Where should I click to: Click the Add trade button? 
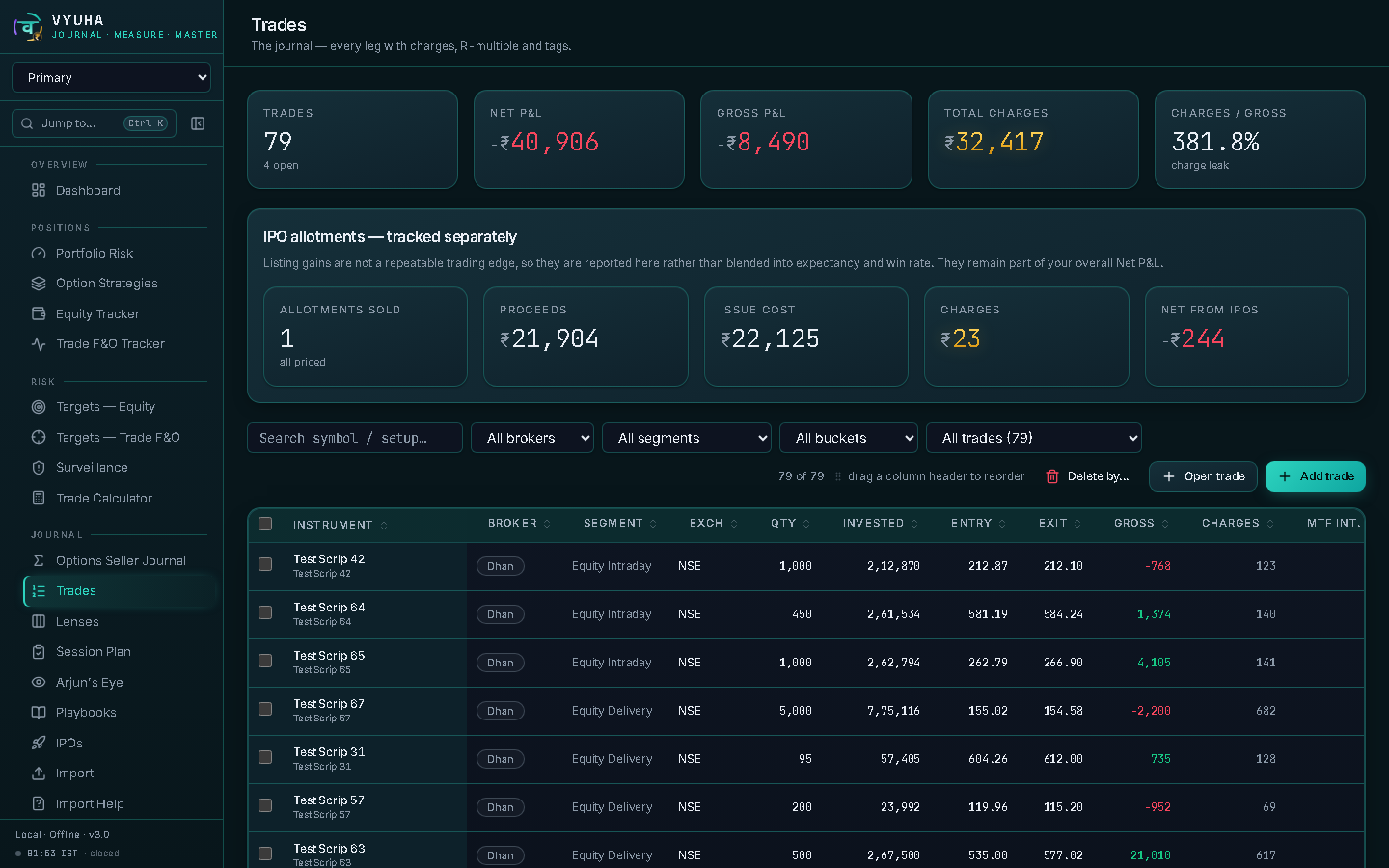tap(1316, 476)
